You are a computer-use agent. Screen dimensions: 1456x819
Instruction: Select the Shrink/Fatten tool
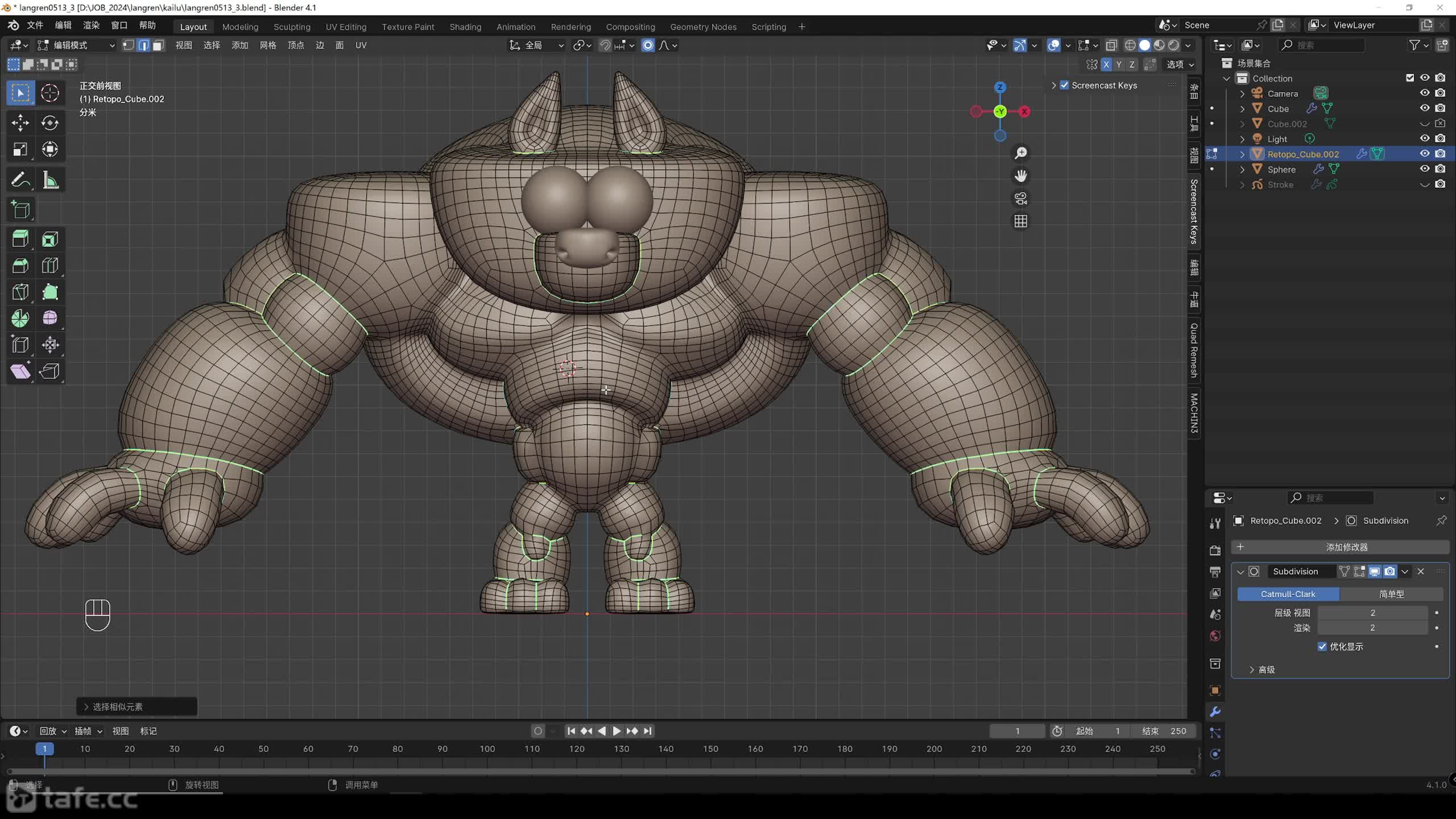(x=50, y=345)
